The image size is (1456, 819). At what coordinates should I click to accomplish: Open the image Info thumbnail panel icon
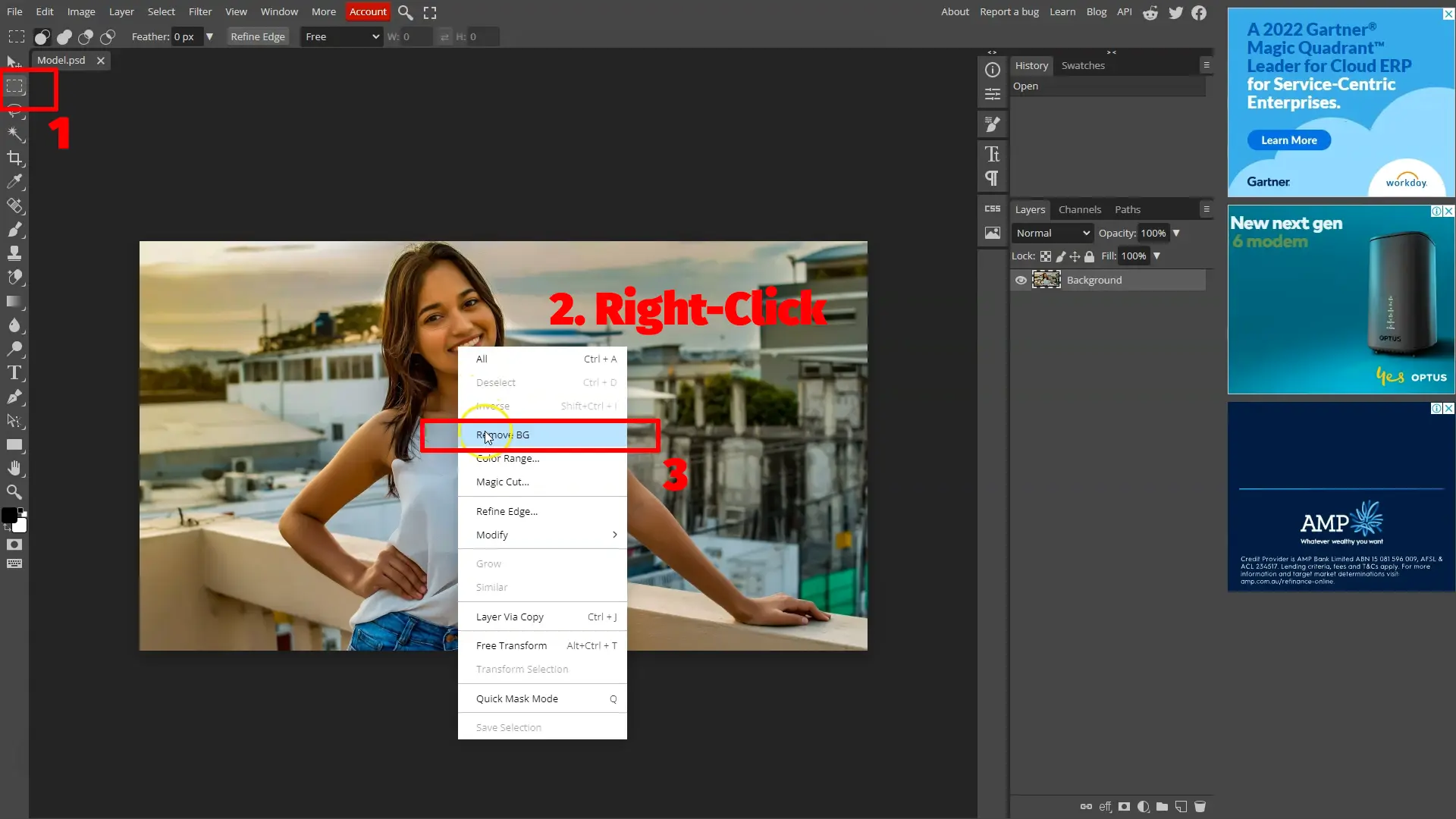click(993, 233)
